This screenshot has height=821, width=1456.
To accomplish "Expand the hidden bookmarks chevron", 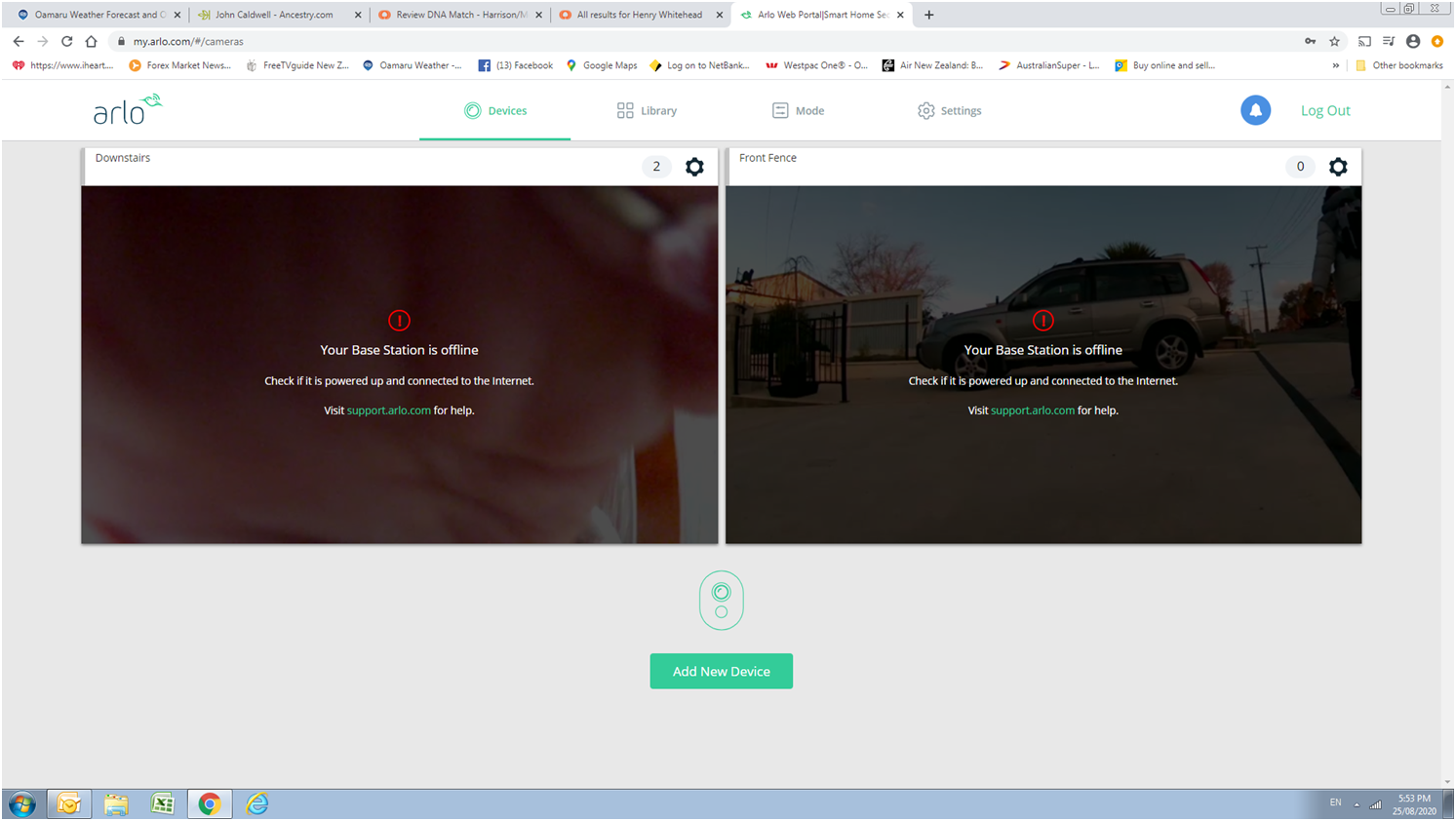I will (1335, 65).
